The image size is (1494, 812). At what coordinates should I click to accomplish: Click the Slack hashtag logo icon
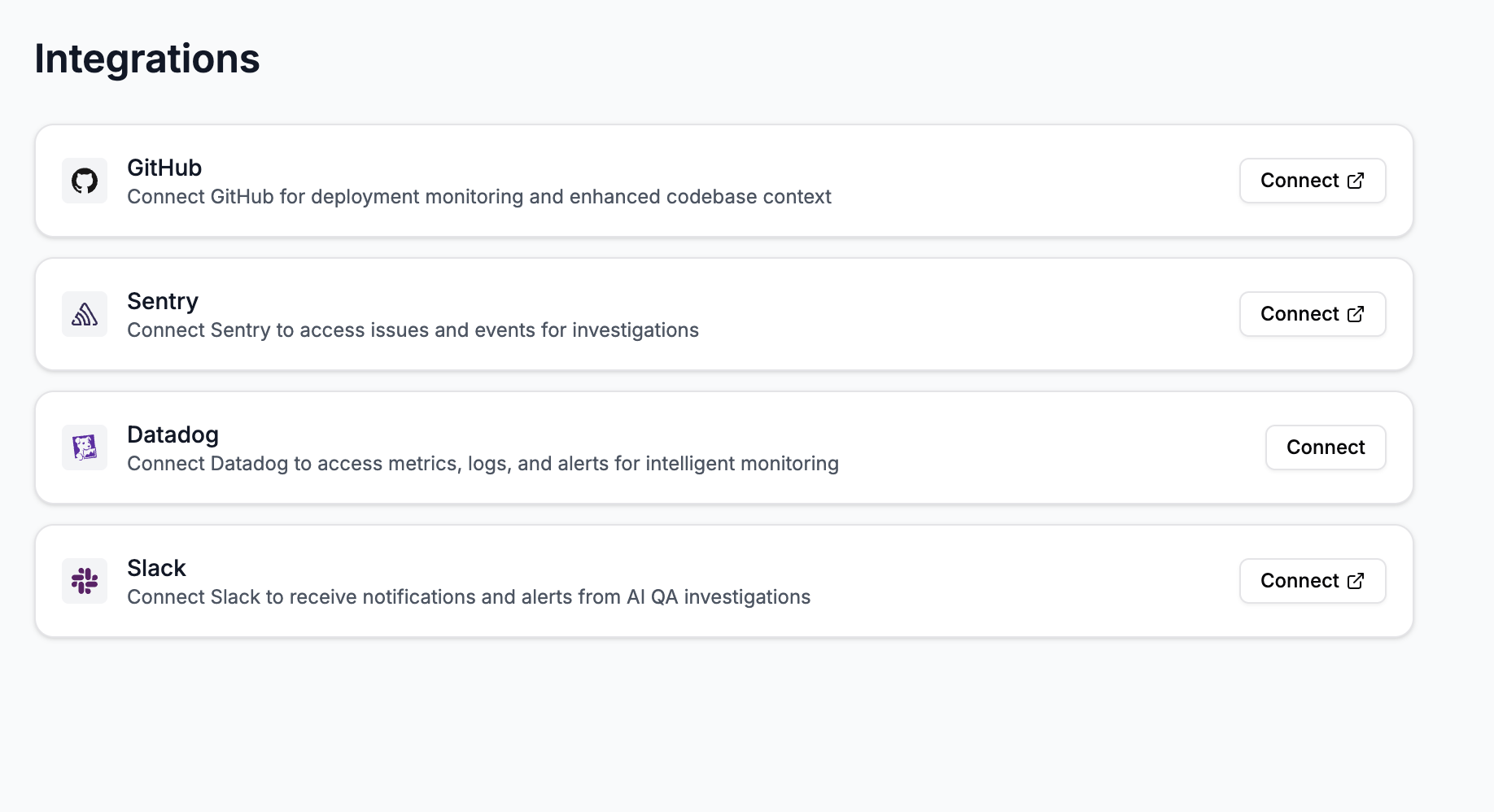85,581
